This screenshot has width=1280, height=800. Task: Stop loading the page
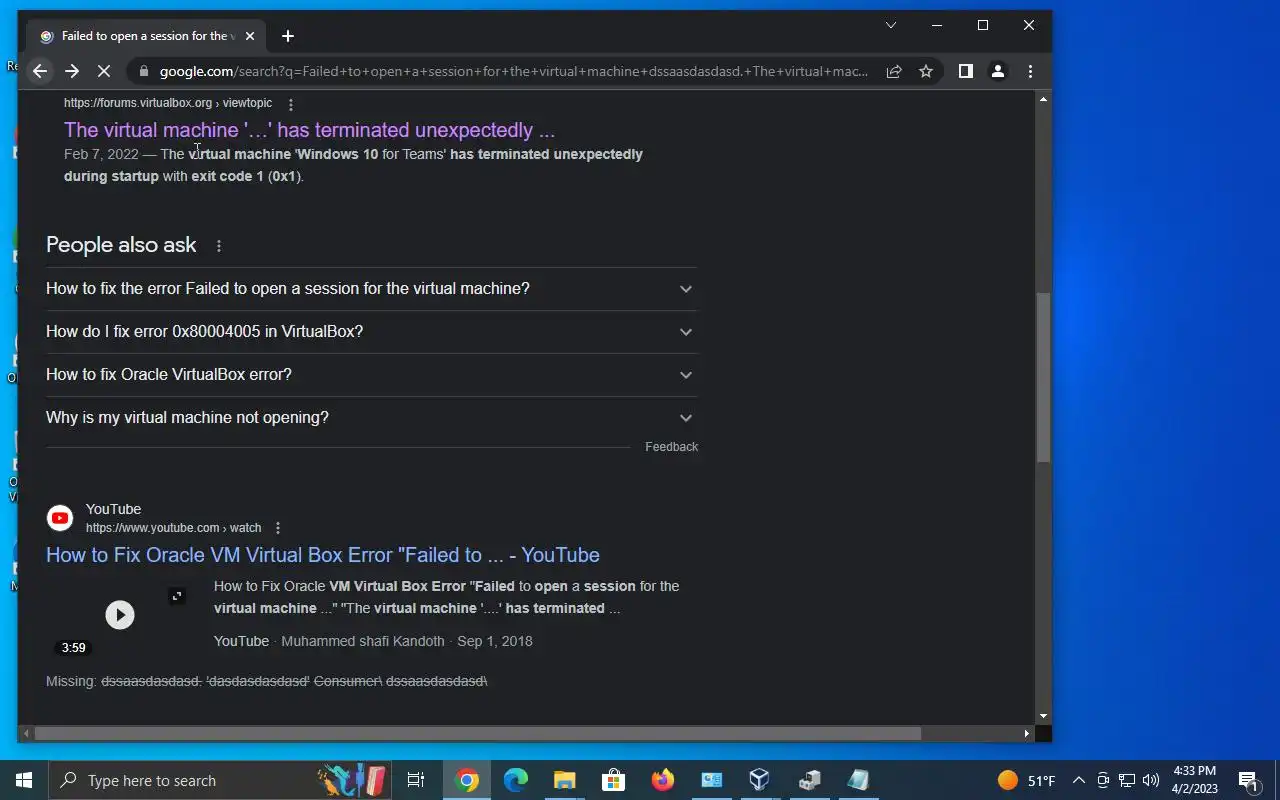104,71
